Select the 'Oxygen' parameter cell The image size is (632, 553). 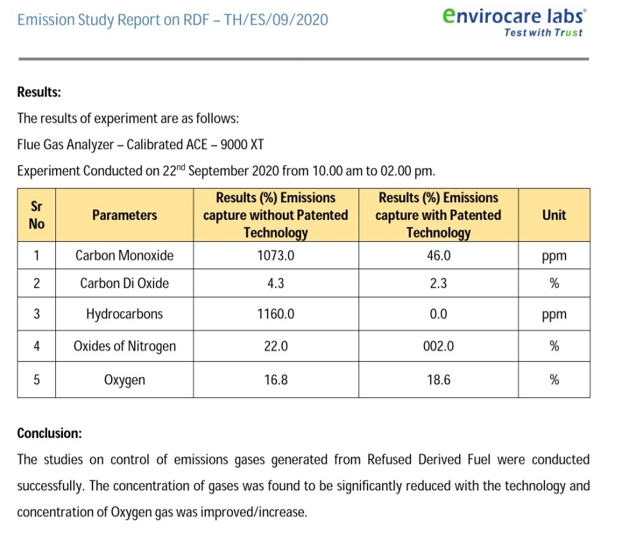click(125, 380)
